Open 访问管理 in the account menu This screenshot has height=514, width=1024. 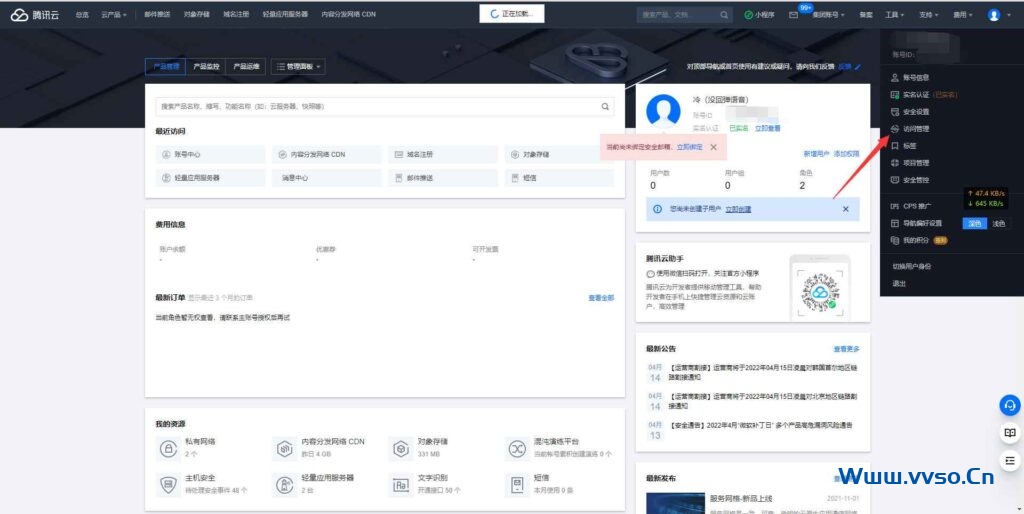(915, 128)
